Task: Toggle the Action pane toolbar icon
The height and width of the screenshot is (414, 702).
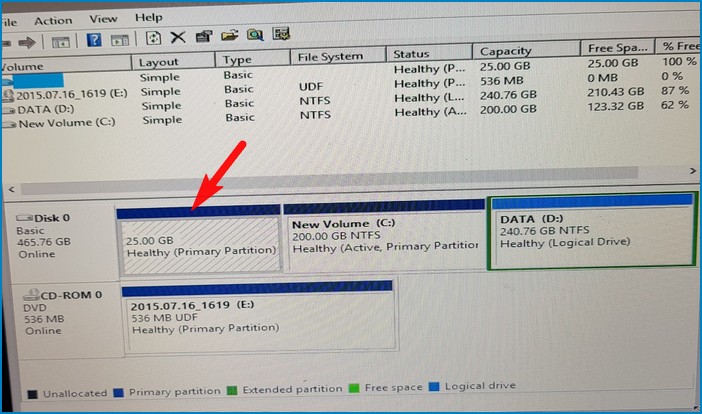Action: coord(119,40)
